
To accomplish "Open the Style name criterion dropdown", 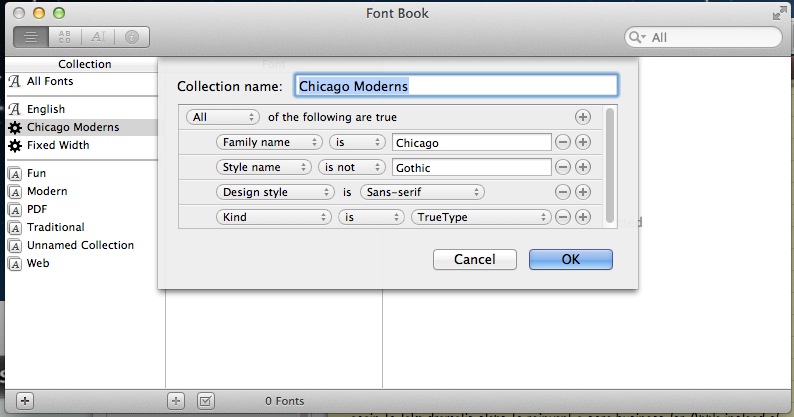I will (263, 167).
